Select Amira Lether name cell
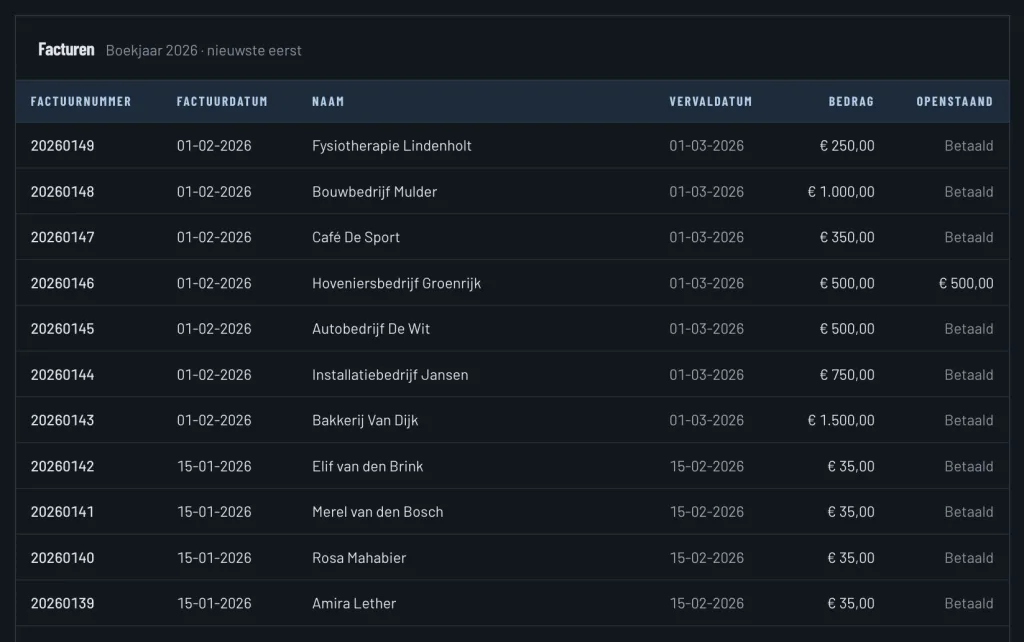Screen dimensions: 1024x642 tap(354, 603)
